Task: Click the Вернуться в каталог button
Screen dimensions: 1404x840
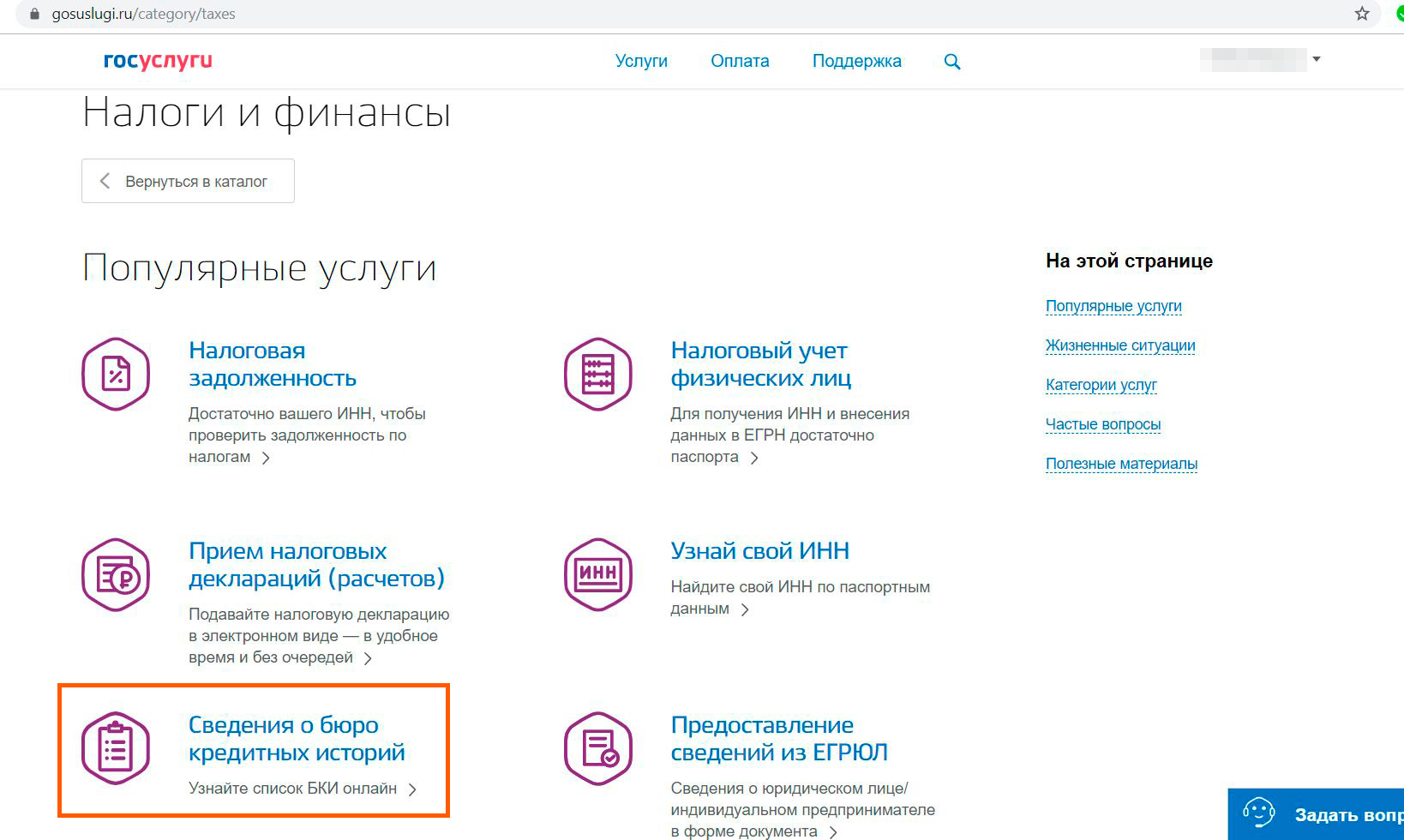Action: tap(188, 181)
